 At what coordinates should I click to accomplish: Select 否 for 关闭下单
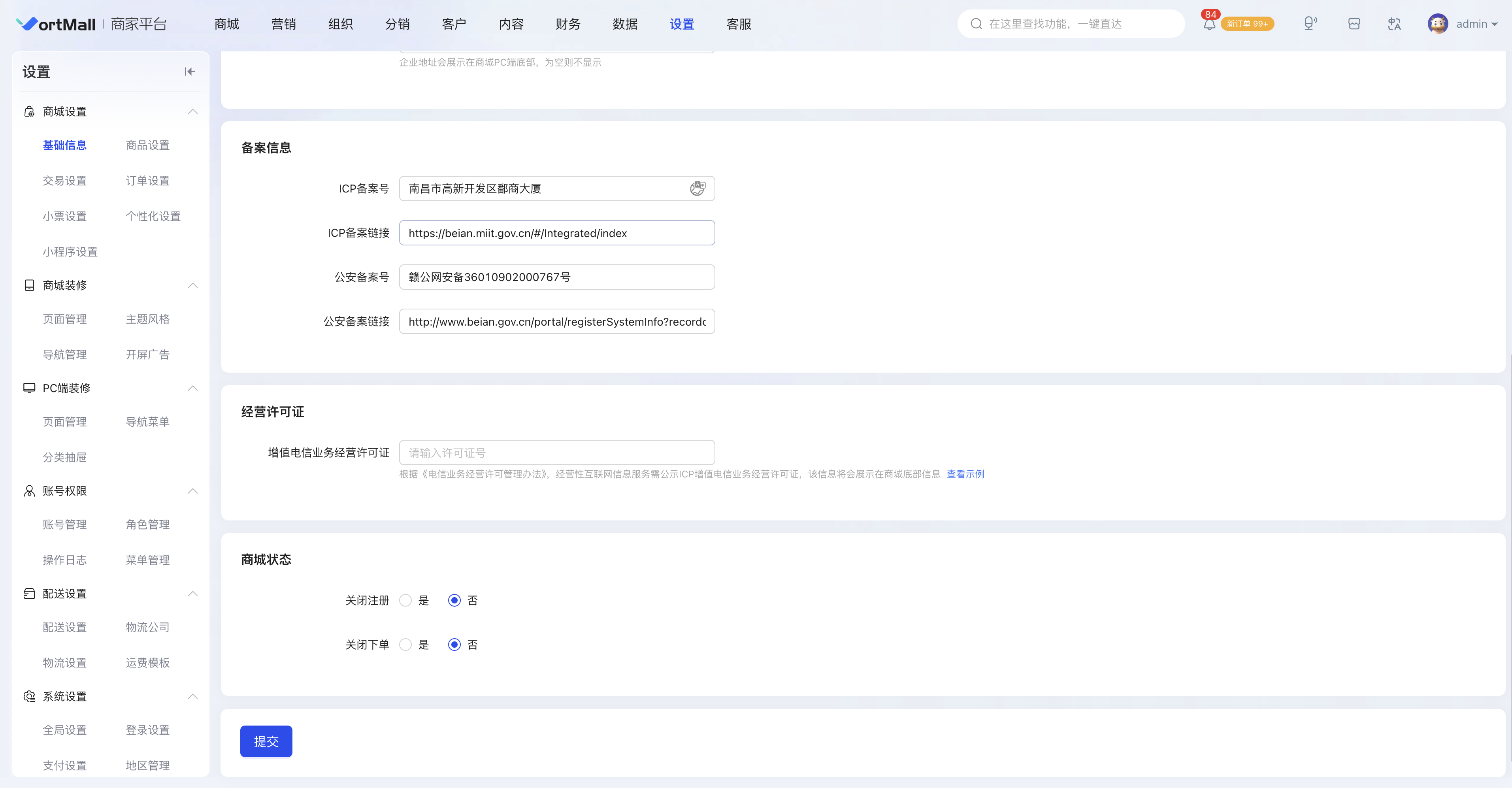[454, 645]
